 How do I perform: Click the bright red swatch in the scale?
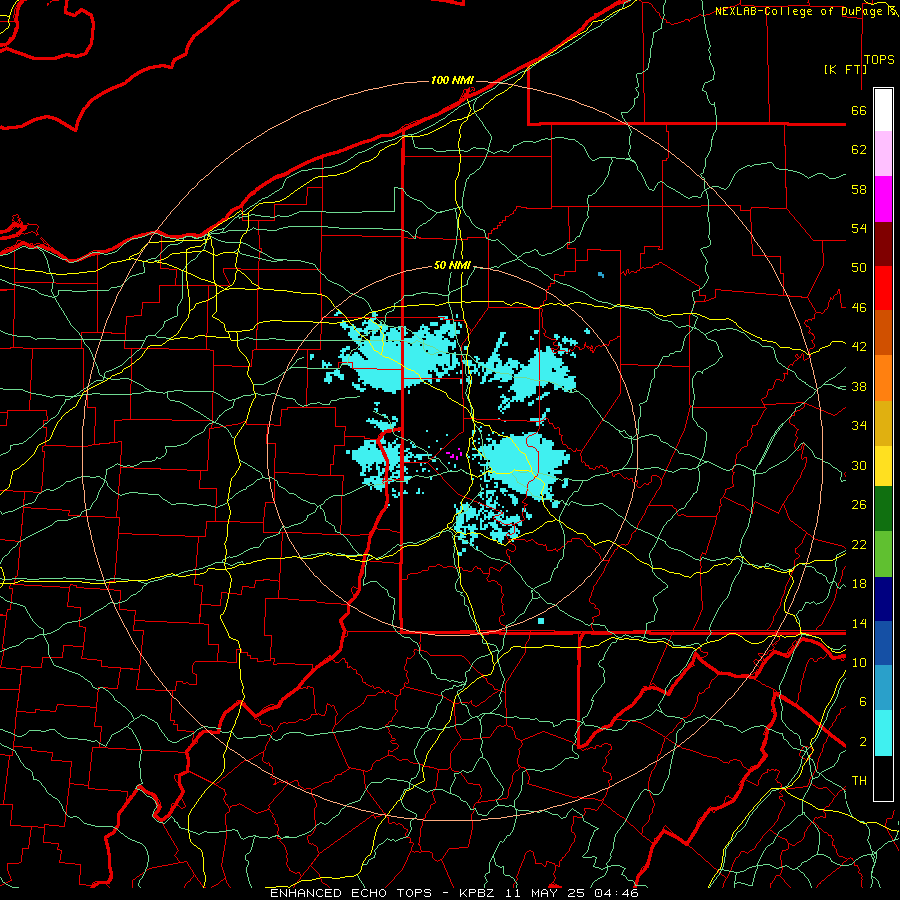click(x=883, y=288)
